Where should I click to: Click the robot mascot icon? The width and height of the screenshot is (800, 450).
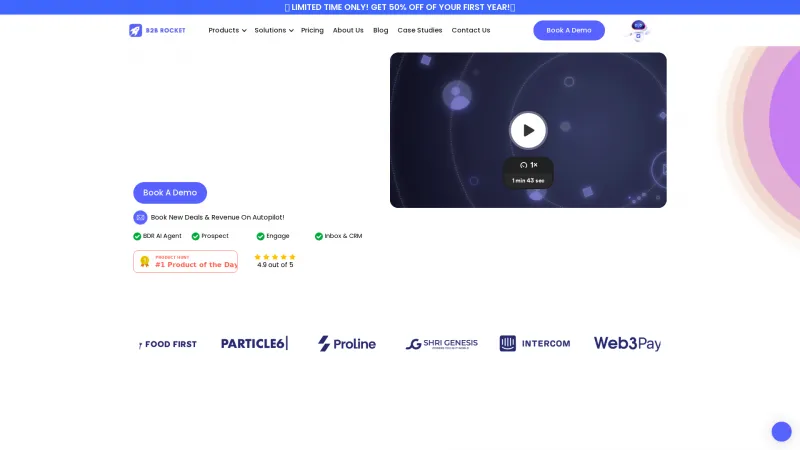(638, 31)
